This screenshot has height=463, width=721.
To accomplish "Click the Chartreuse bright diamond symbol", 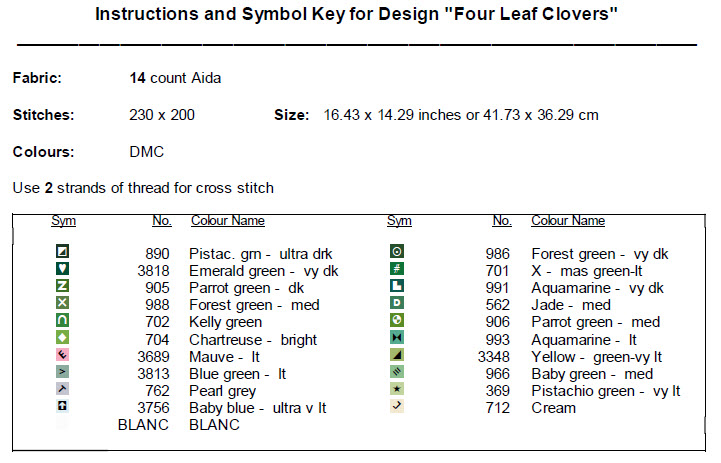I will point(63,338).
